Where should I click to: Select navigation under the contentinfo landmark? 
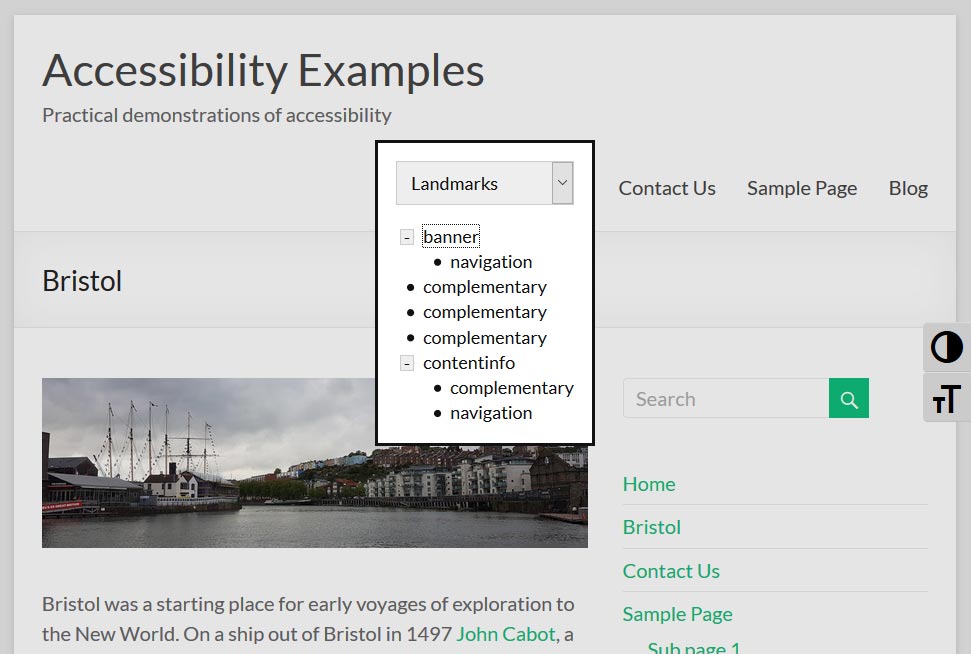(491, 413)
